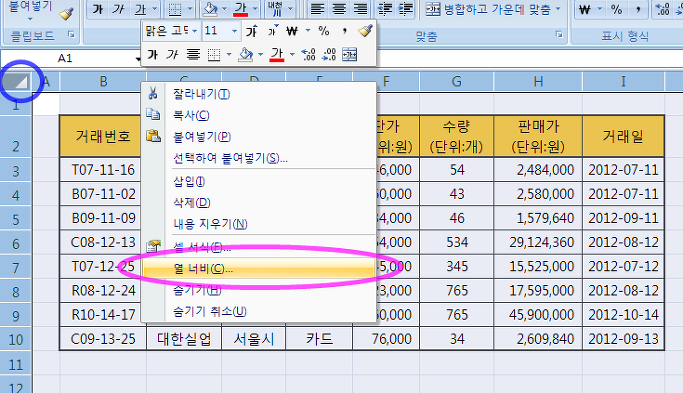Toggle bold in the mini toolbar
This screenshot has width=683, height=393.
[x=152, y=54]
